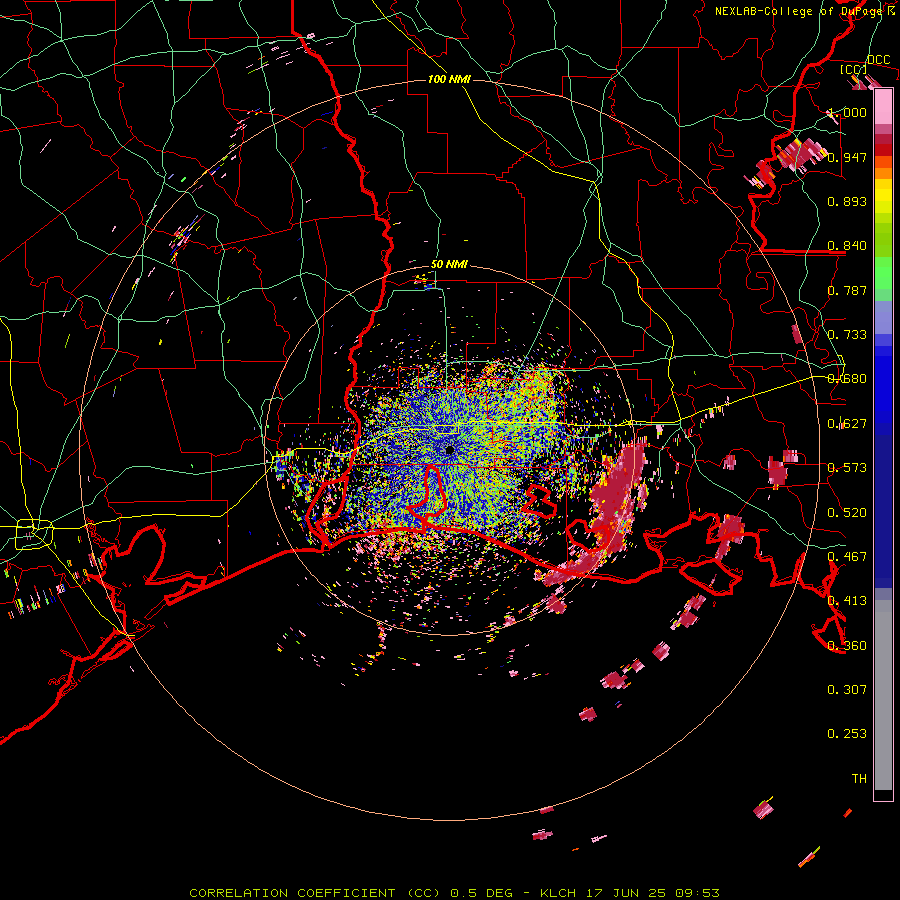Pick the bright green color bar segment
The image size is (900, 900).
883,273
